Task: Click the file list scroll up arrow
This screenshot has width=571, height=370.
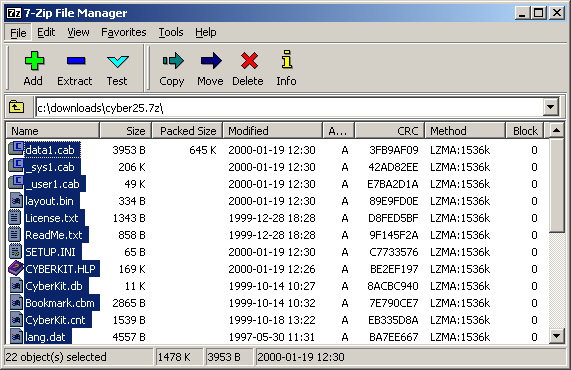Action: click(556, 130)
